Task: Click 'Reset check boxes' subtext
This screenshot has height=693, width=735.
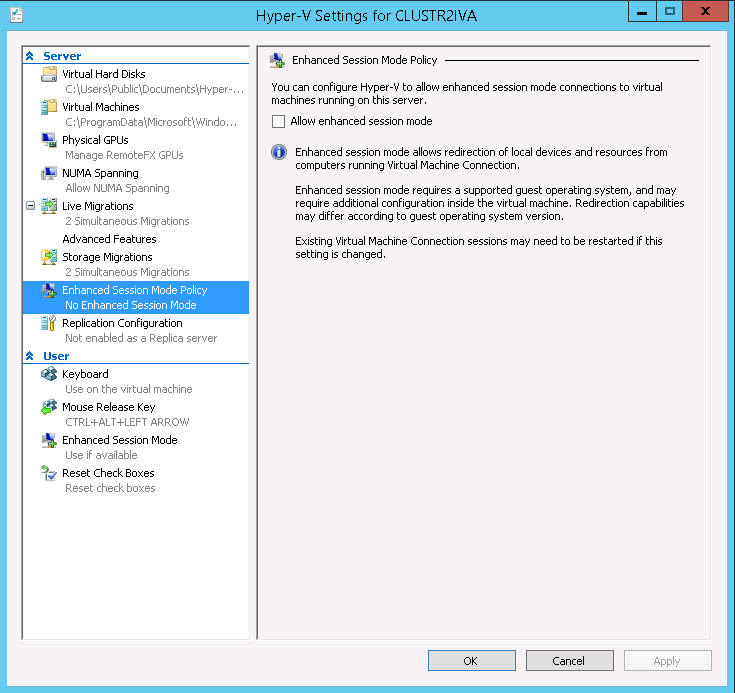Action: (110, 488)
